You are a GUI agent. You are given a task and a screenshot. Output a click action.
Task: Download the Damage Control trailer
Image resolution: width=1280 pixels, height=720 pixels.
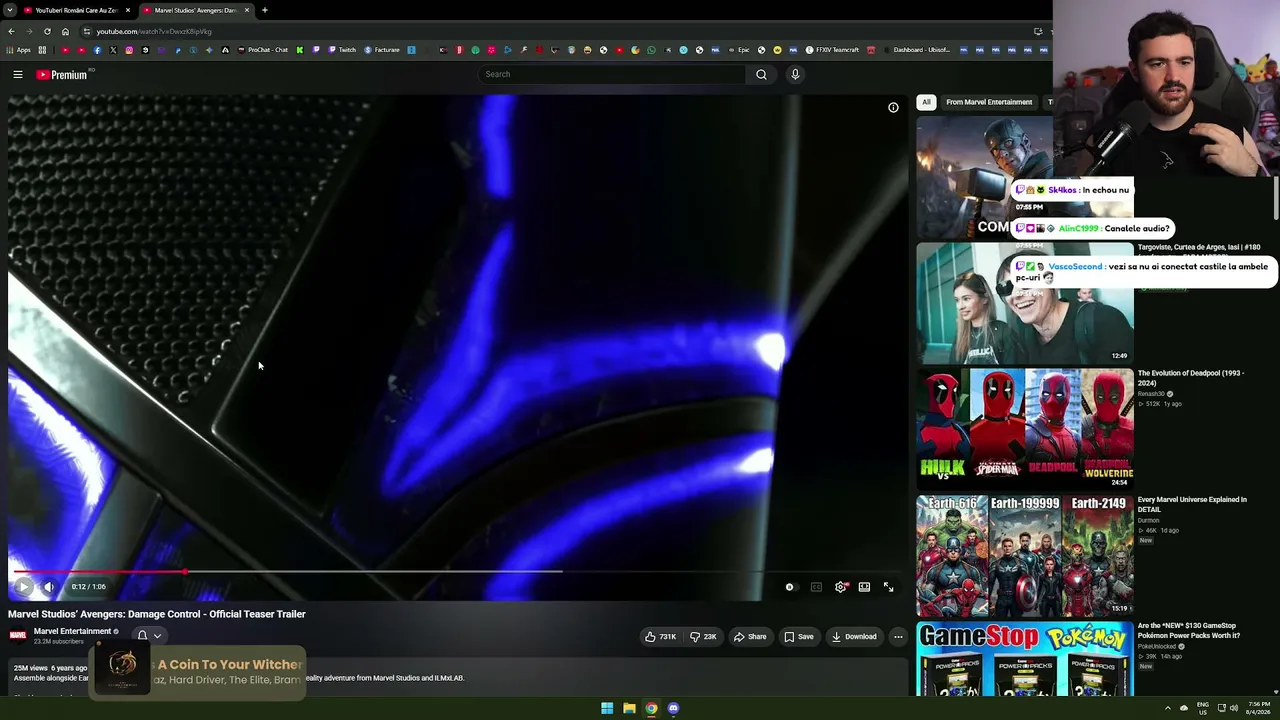853,636
